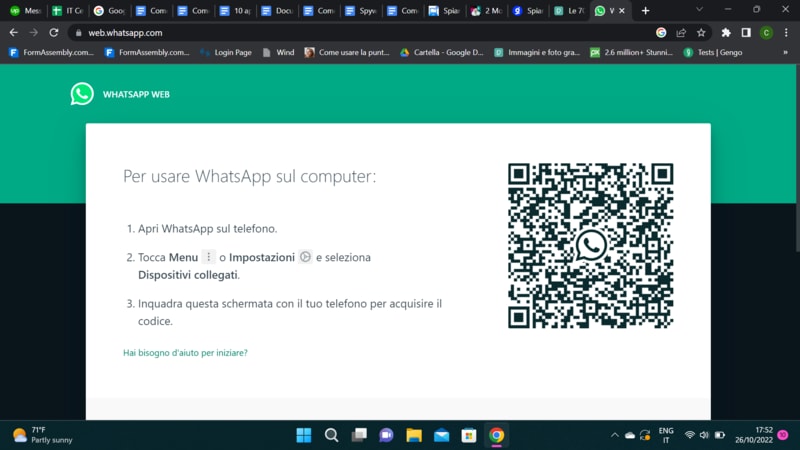
Task: Click the QR code to link device
Action: click(x=590, y=246)
